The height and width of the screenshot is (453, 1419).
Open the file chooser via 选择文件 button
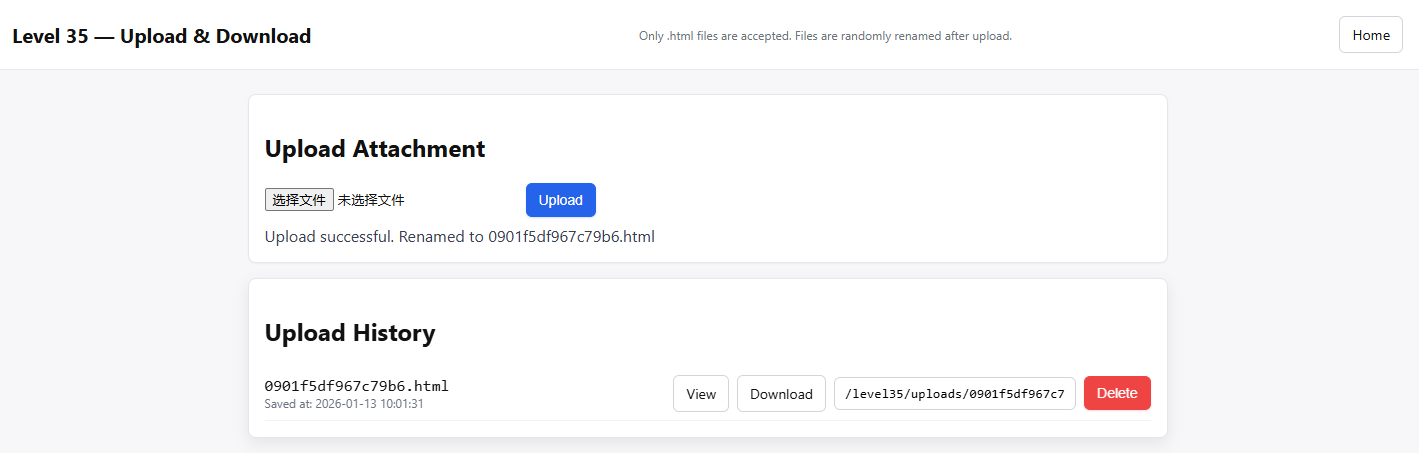299,200
